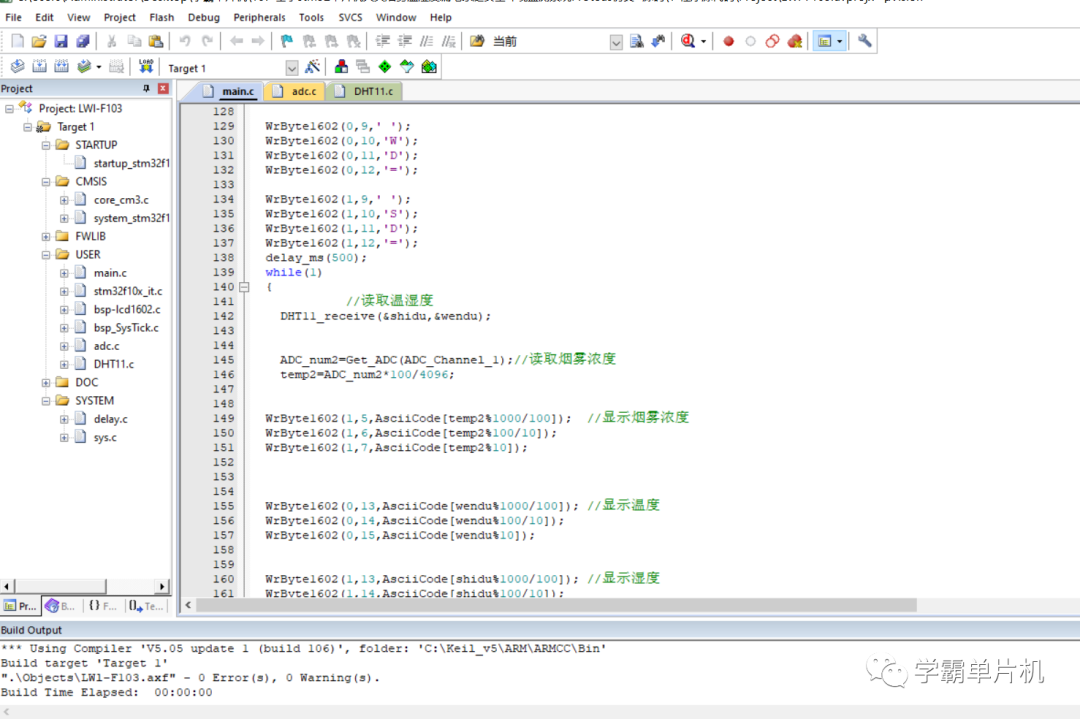Open the Flash menu

[x=162, y=17]
